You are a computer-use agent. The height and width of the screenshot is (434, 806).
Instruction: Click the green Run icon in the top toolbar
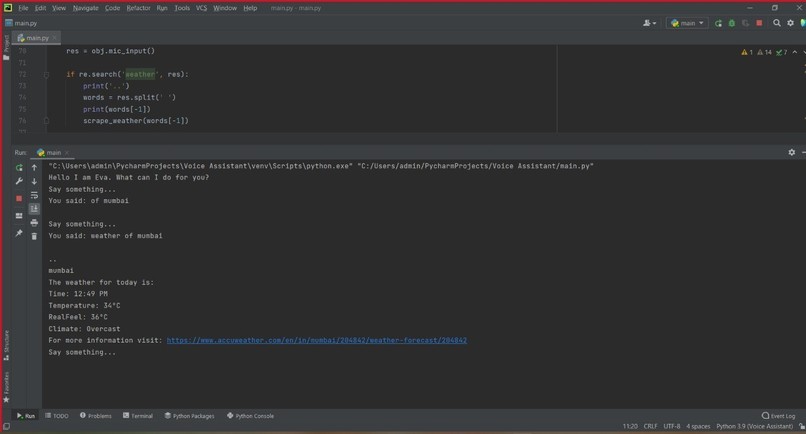[x=718, y=23]
